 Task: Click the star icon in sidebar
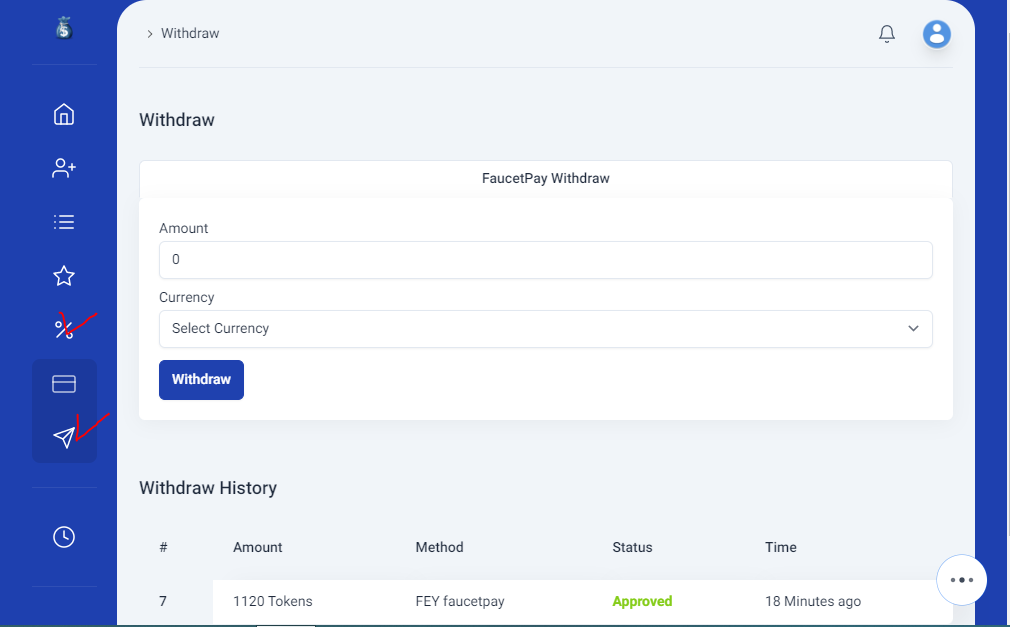(x=64, y=276)
